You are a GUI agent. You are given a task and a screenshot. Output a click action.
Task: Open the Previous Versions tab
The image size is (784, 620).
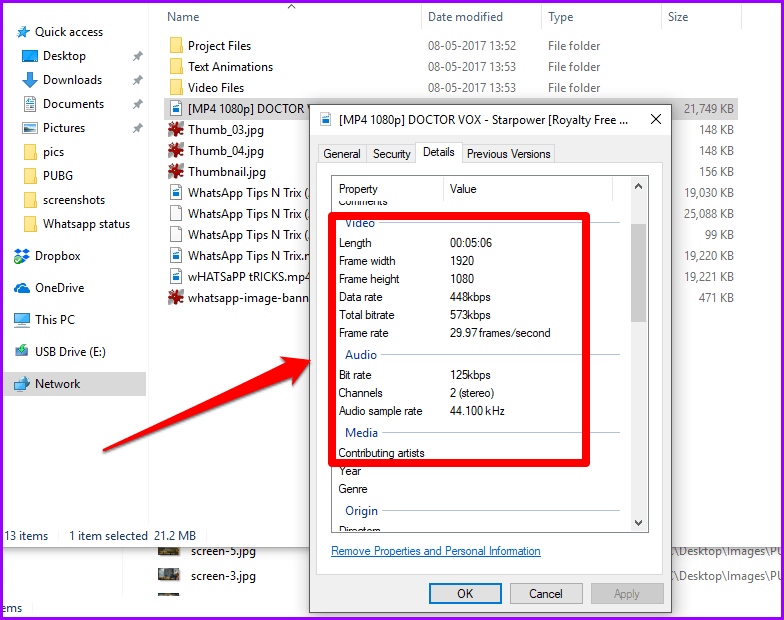click(x=508, y=154)
